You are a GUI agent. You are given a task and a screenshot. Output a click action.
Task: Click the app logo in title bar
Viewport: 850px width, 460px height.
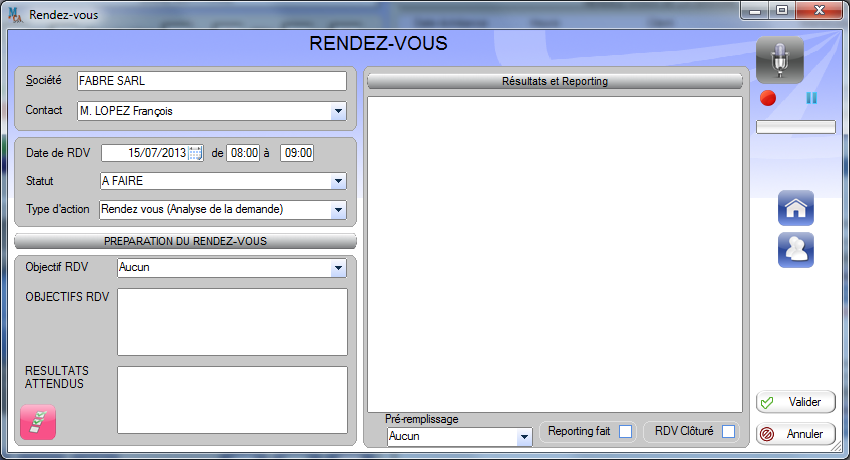(15, 15)
